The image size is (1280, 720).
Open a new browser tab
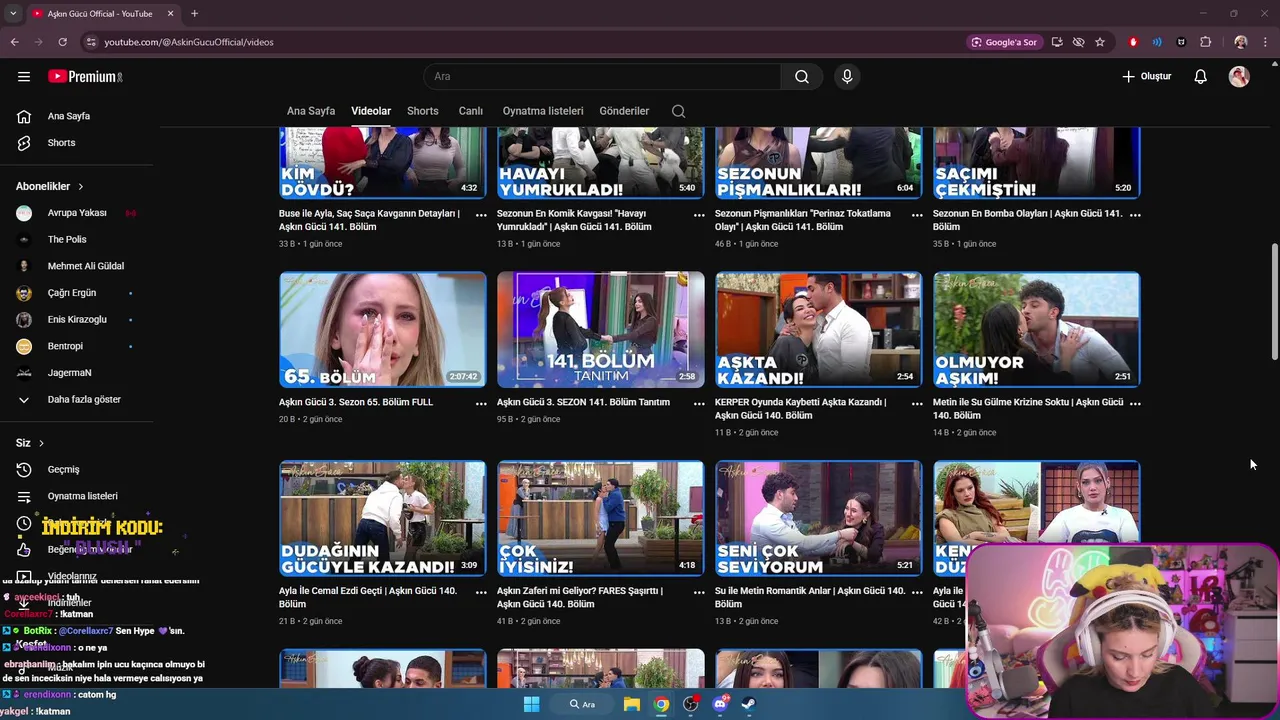click(x=194, y=13)
